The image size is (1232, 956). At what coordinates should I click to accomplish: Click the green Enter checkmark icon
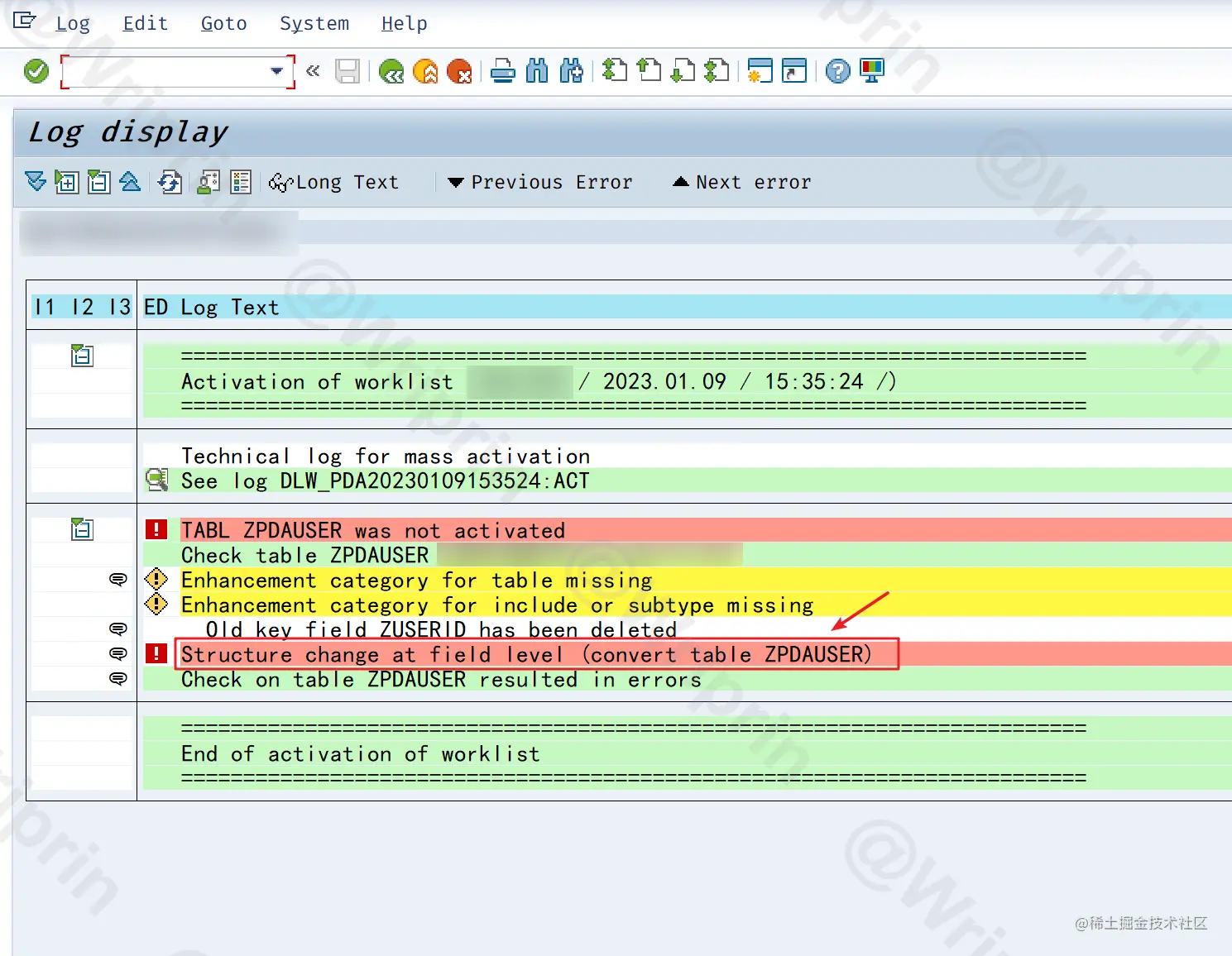[x=36, y=71]
